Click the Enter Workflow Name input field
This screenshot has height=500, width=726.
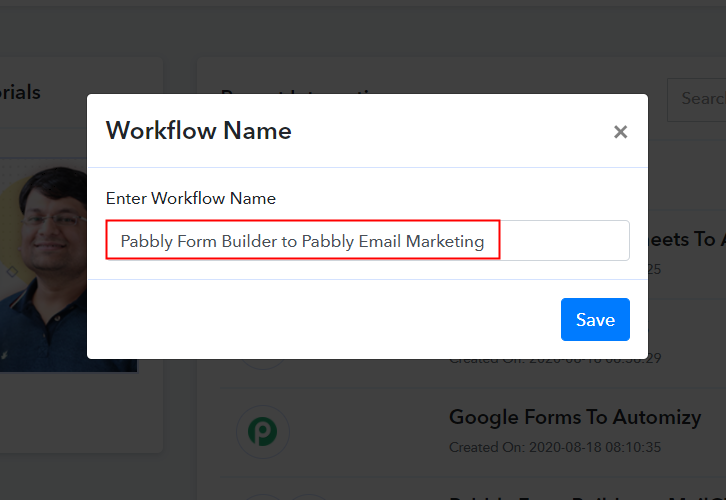tap(368, 240)
